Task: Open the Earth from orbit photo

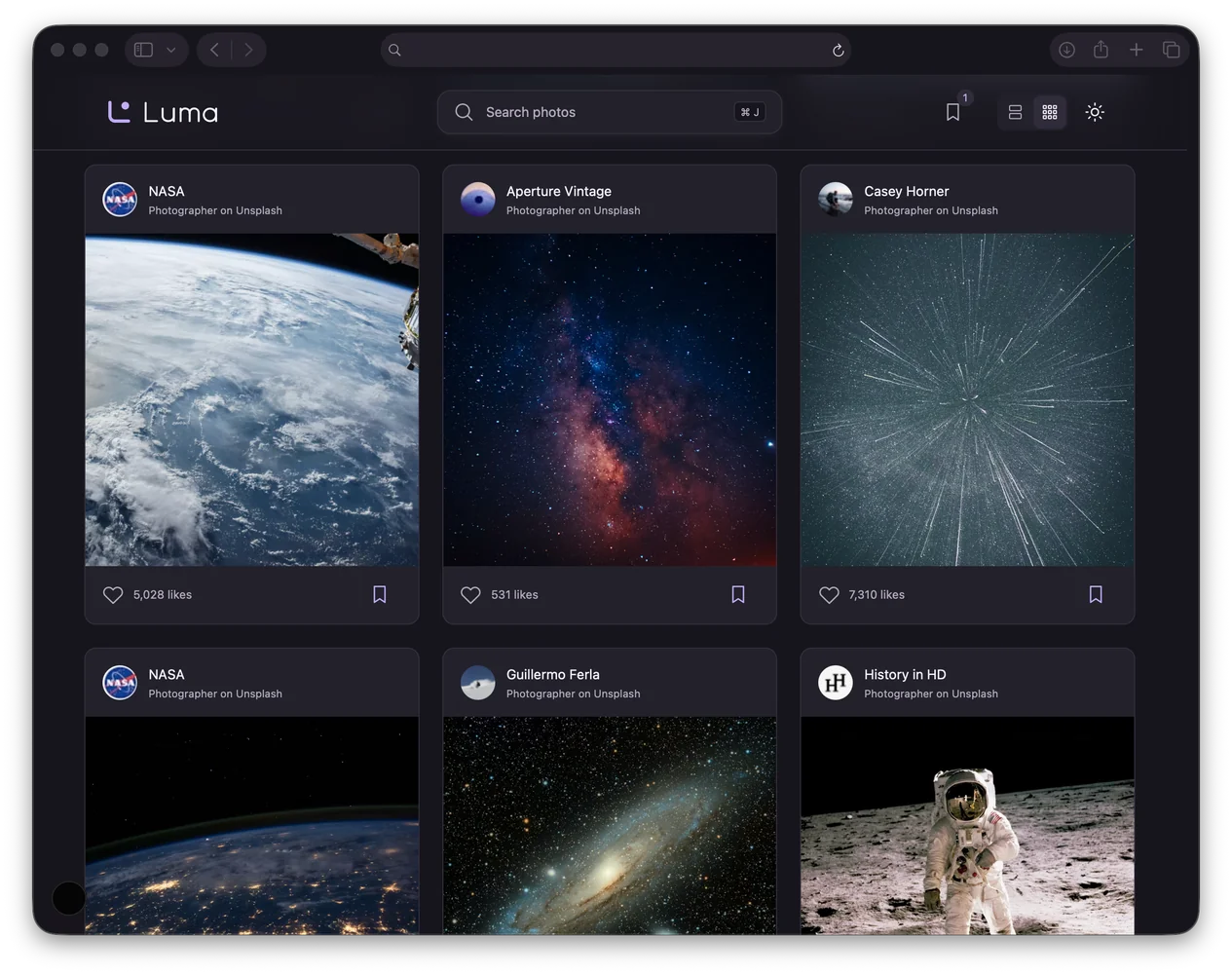Action: pos(252,399)
